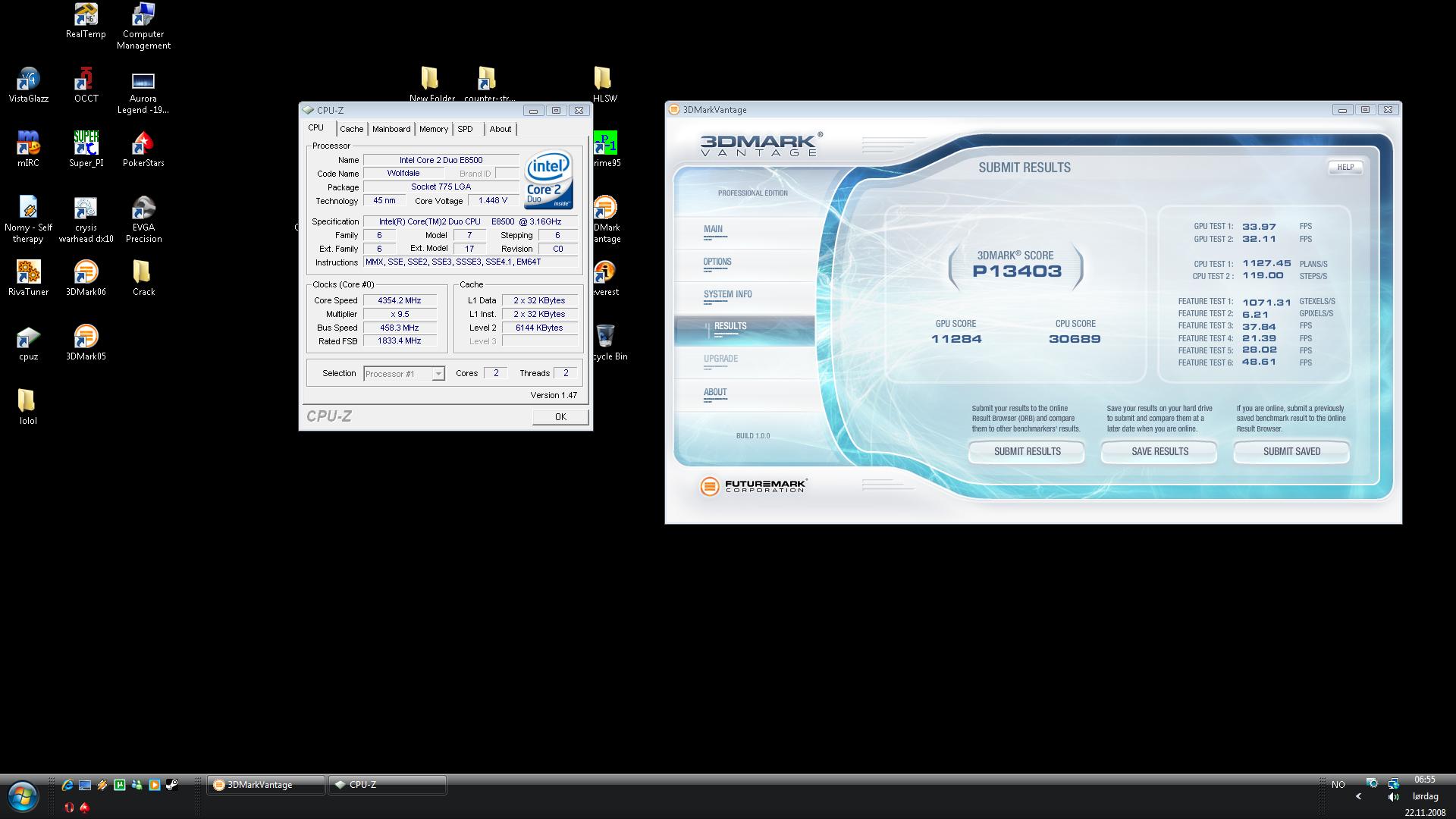The image size is (1456, 819).
Task: Select the EVGA Precision desktop icon
Action: (x=143, y=220)
